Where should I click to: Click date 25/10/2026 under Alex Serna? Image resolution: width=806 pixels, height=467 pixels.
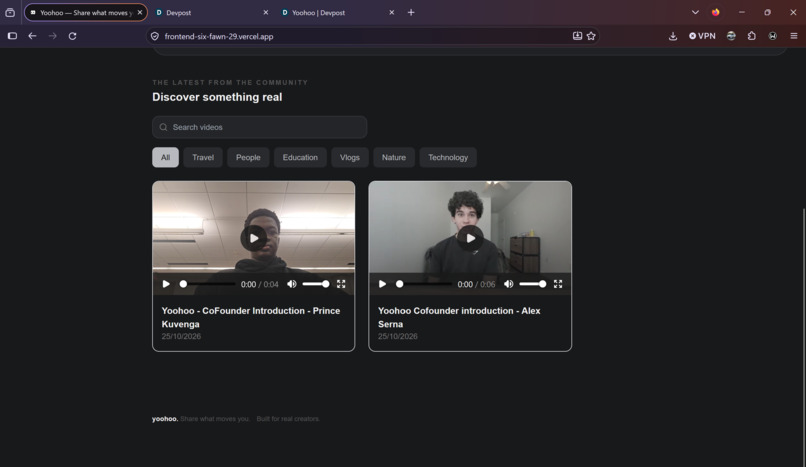click(x=398, y=337)
